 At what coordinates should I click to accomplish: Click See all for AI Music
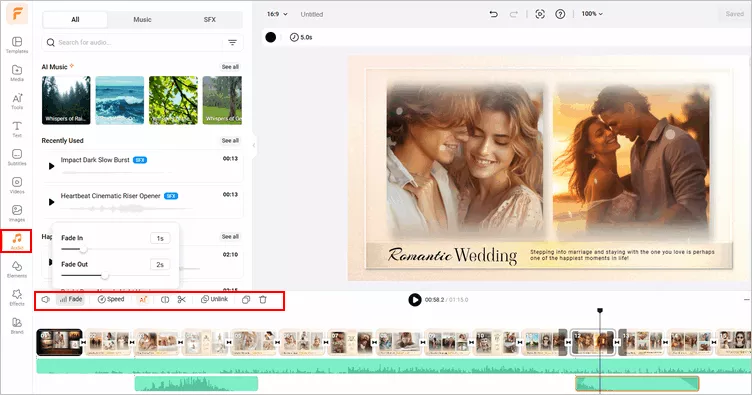(x=230, y=67)
